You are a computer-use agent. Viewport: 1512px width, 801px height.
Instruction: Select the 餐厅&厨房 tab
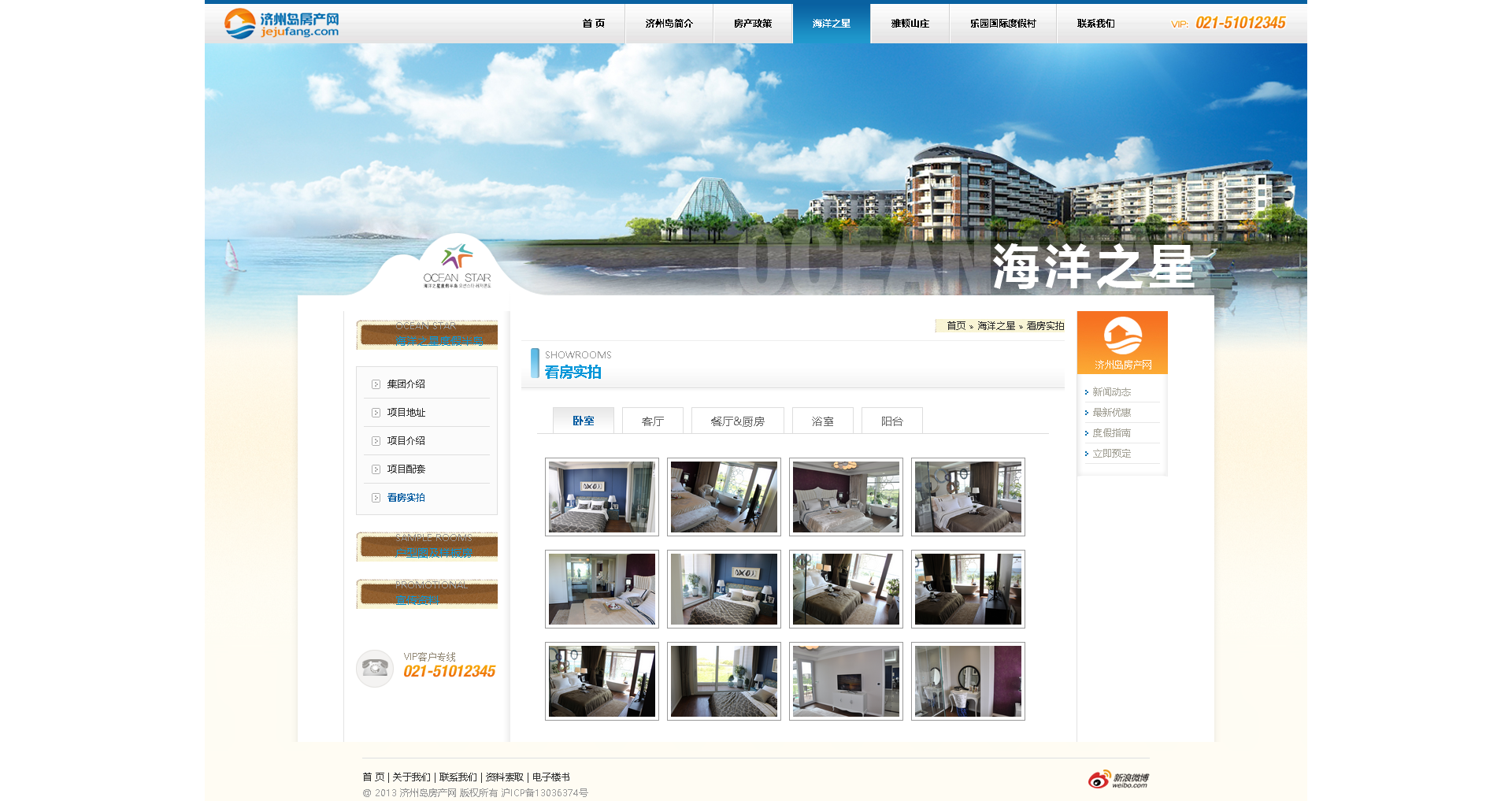point(737,421)
